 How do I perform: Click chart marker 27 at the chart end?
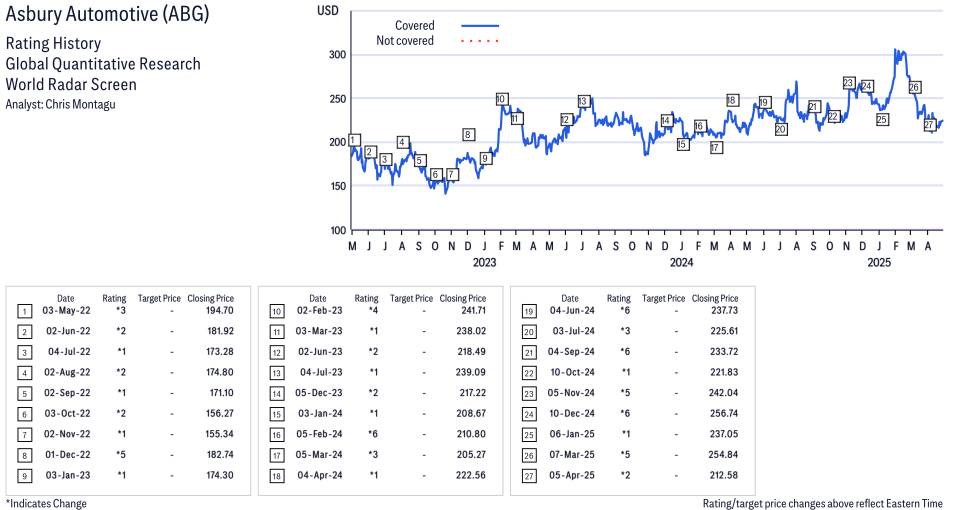(x=929, y=125)
